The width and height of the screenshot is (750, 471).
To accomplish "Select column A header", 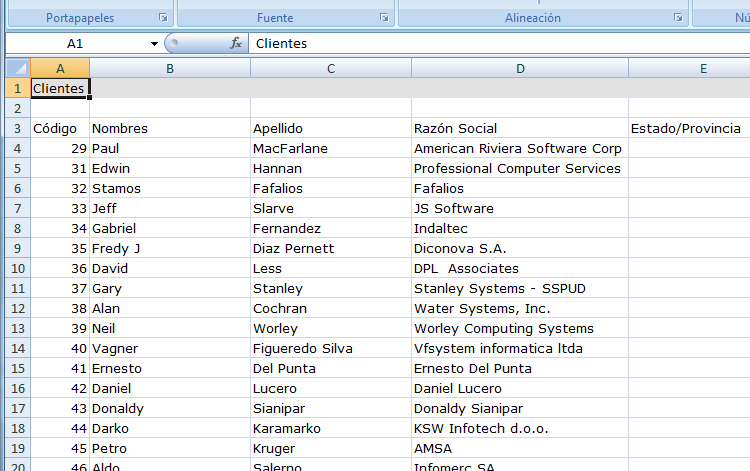I will 60,68.
